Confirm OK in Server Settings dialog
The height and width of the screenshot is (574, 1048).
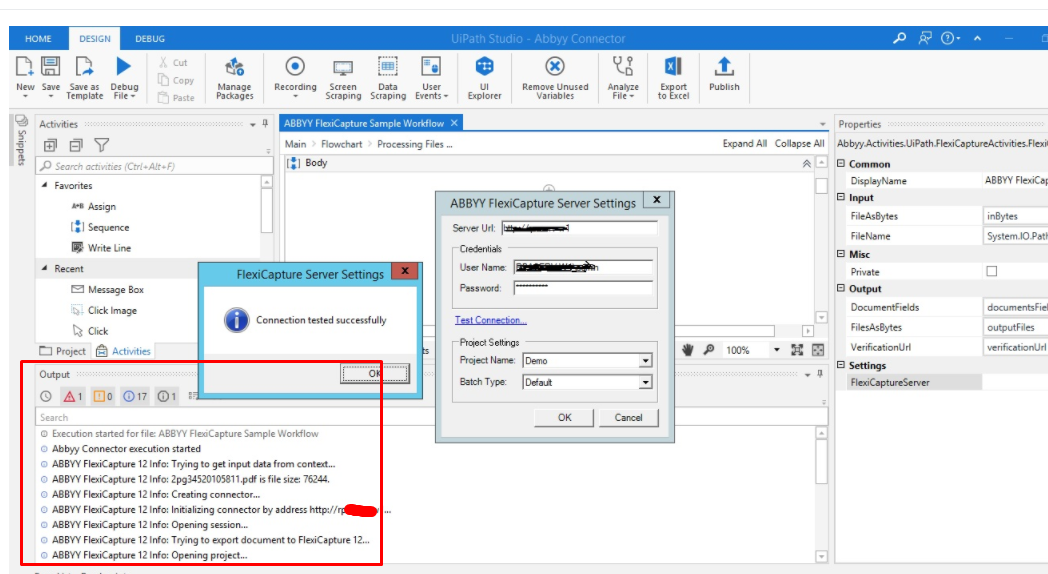564,418
